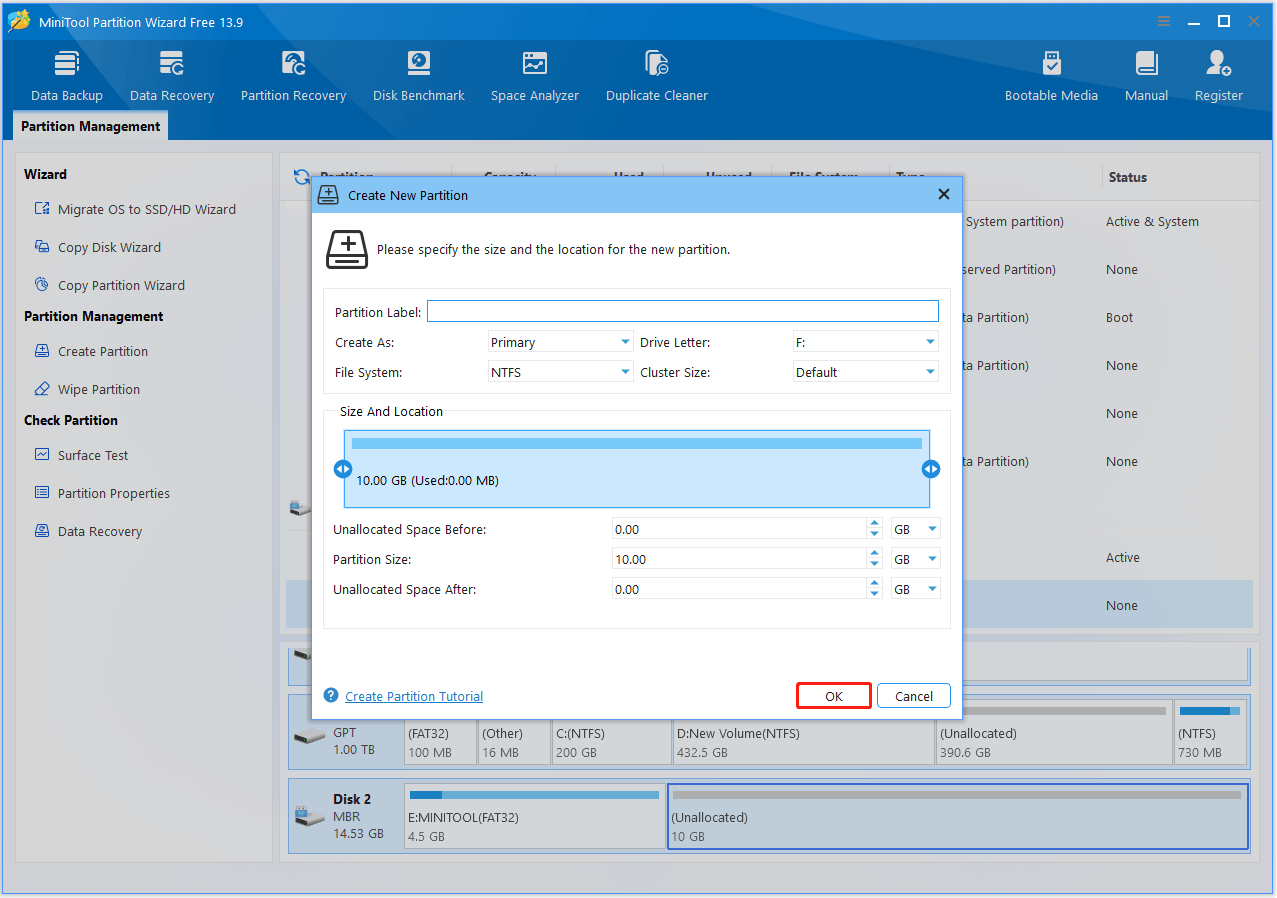Launch Migrate OS to SSD/HD Wizard

pos(136,209)
